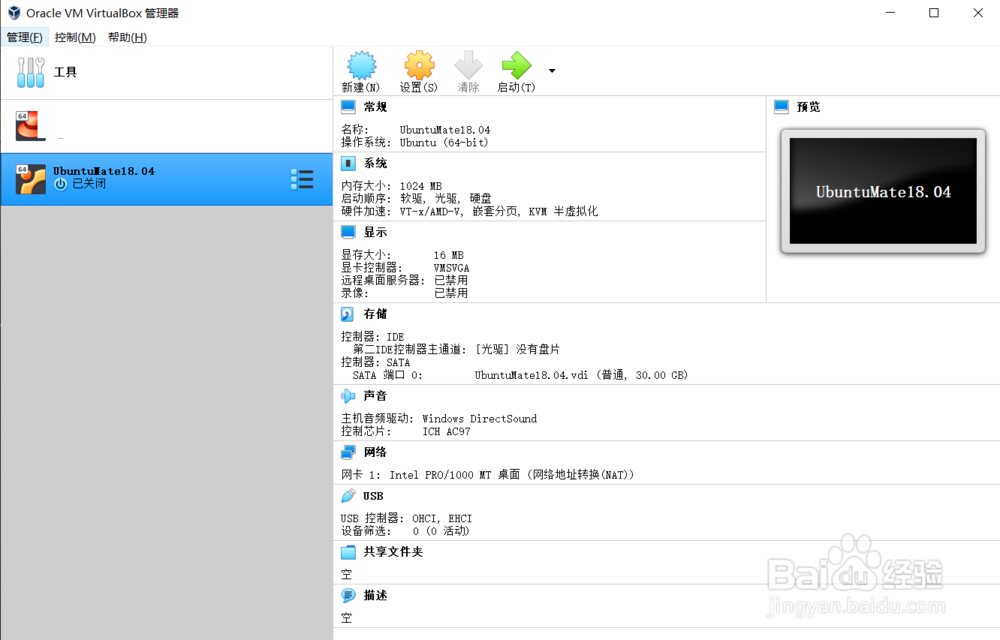Click the UbuntuMate18.04.vdi disk entry
The height and width of the screenshot is (640, 1000).
pyautogui.click(x=581, y=375)
